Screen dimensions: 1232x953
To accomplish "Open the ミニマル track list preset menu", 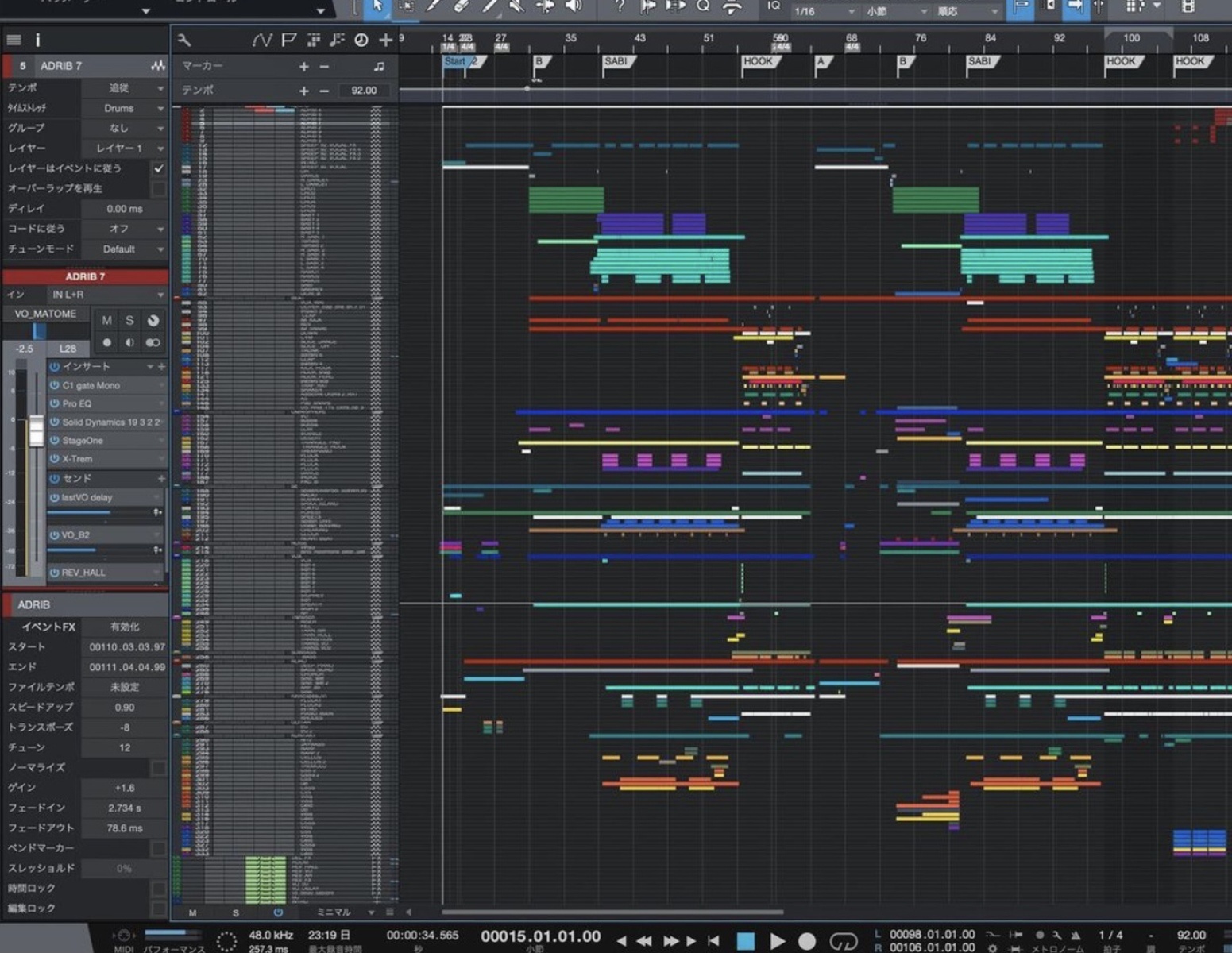I will (x=344, y=912).
